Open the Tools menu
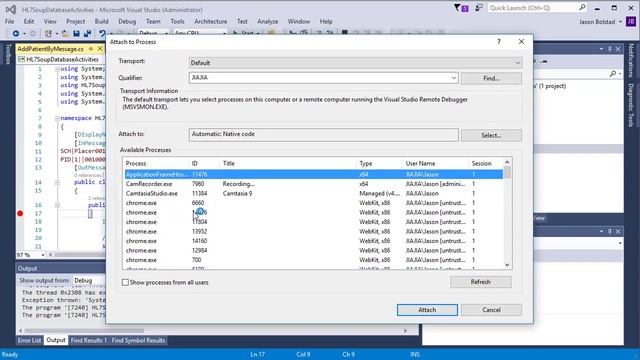This screenshot has height=360, width=640. [x=177, y=21]
